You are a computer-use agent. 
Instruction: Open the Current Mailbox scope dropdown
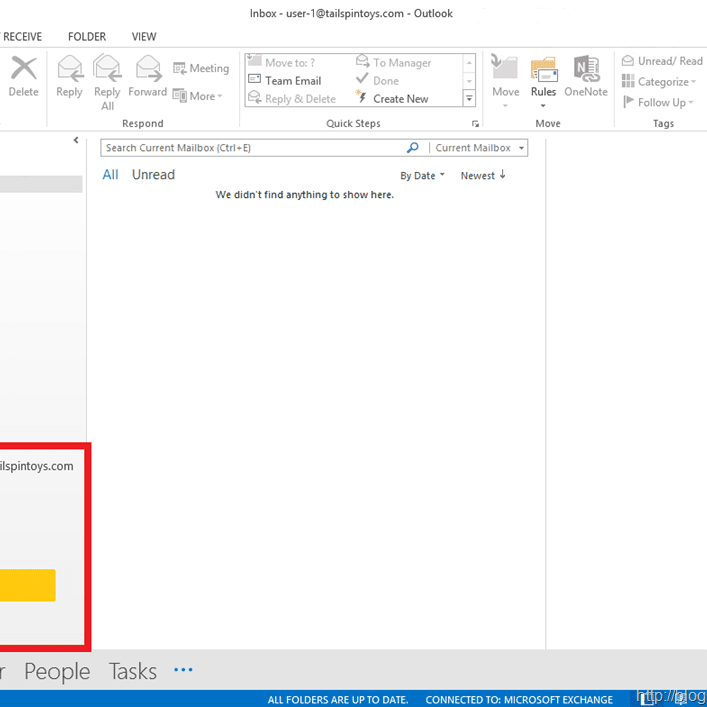point(479,148)
